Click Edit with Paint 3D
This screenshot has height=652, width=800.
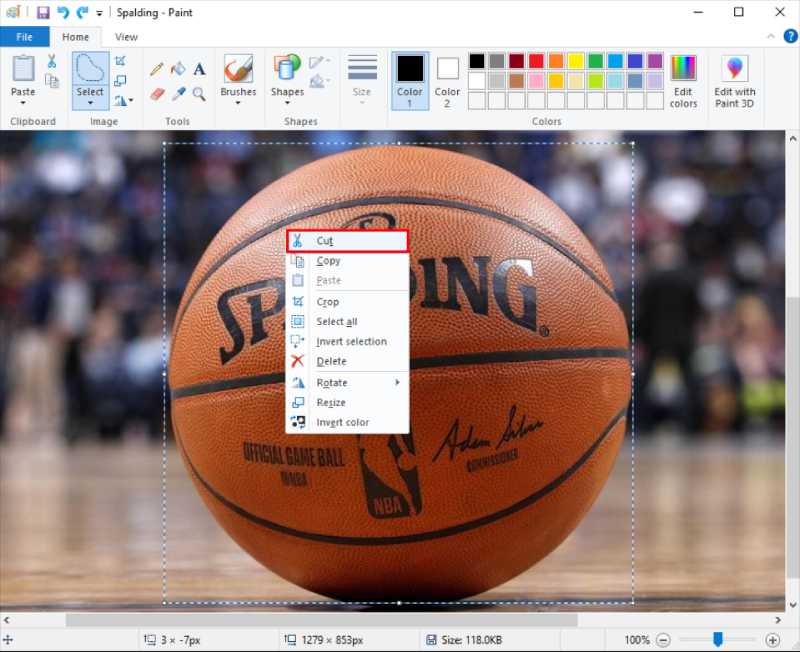[x=735, y=82]
